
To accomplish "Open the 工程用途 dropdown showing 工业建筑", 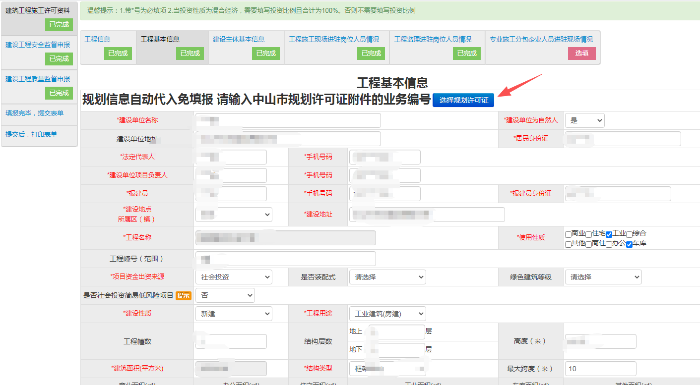I will coord(387,314).
